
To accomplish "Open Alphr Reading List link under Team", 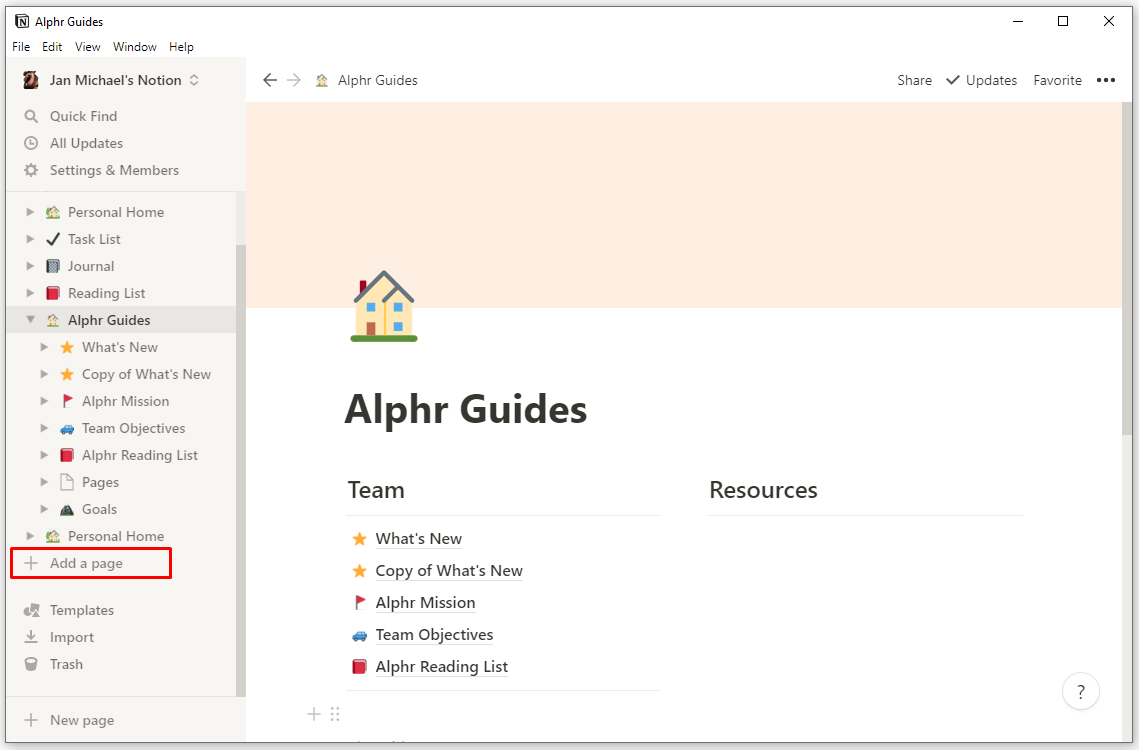I will coord(442,666).
